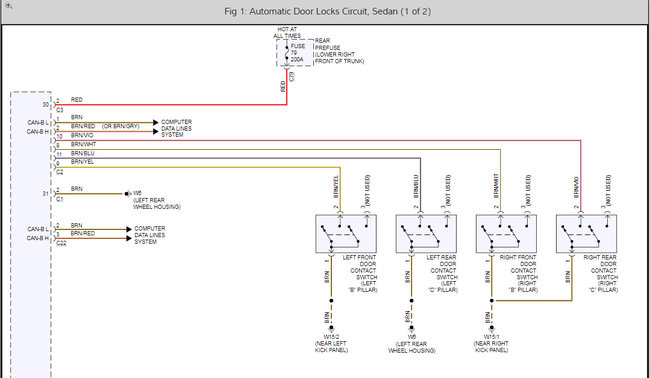Screen dimensions: 650x378
Task: Select 'RIGHT REAR DOOR CONTACT SWITCH' description text
Action: [x=601, y=274]
